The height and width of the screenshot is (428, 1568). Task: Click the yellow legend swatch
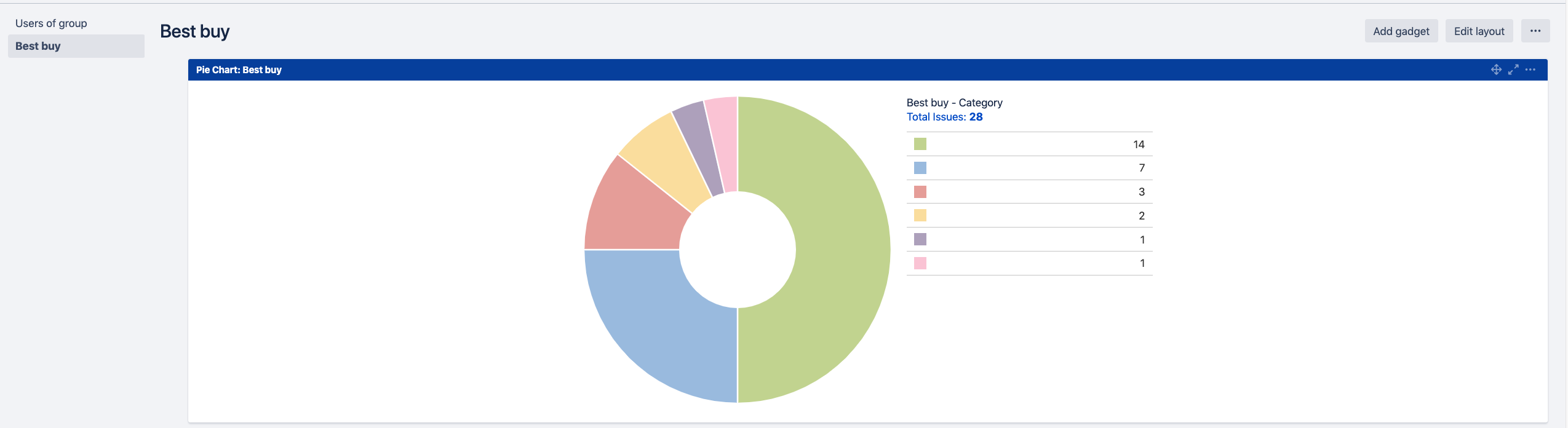coord(920,215)
